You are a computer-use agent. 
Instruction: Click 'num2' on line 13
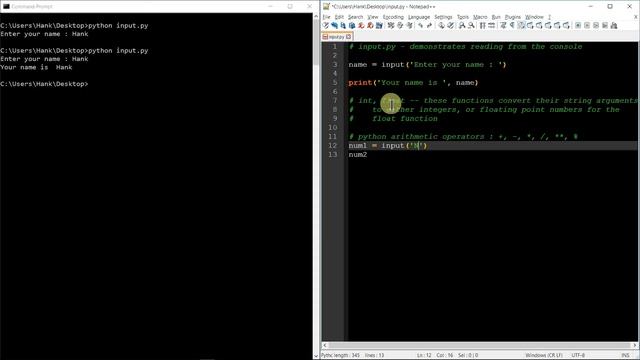click(358, 155)
